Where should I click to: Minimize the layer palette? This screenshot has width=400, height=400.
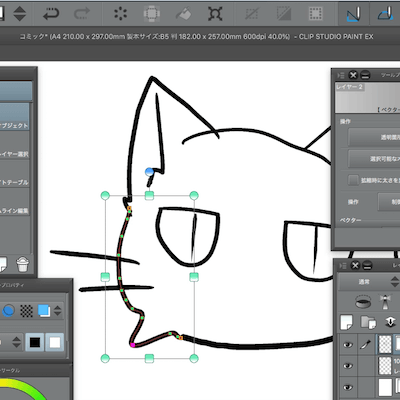point(367,265)
